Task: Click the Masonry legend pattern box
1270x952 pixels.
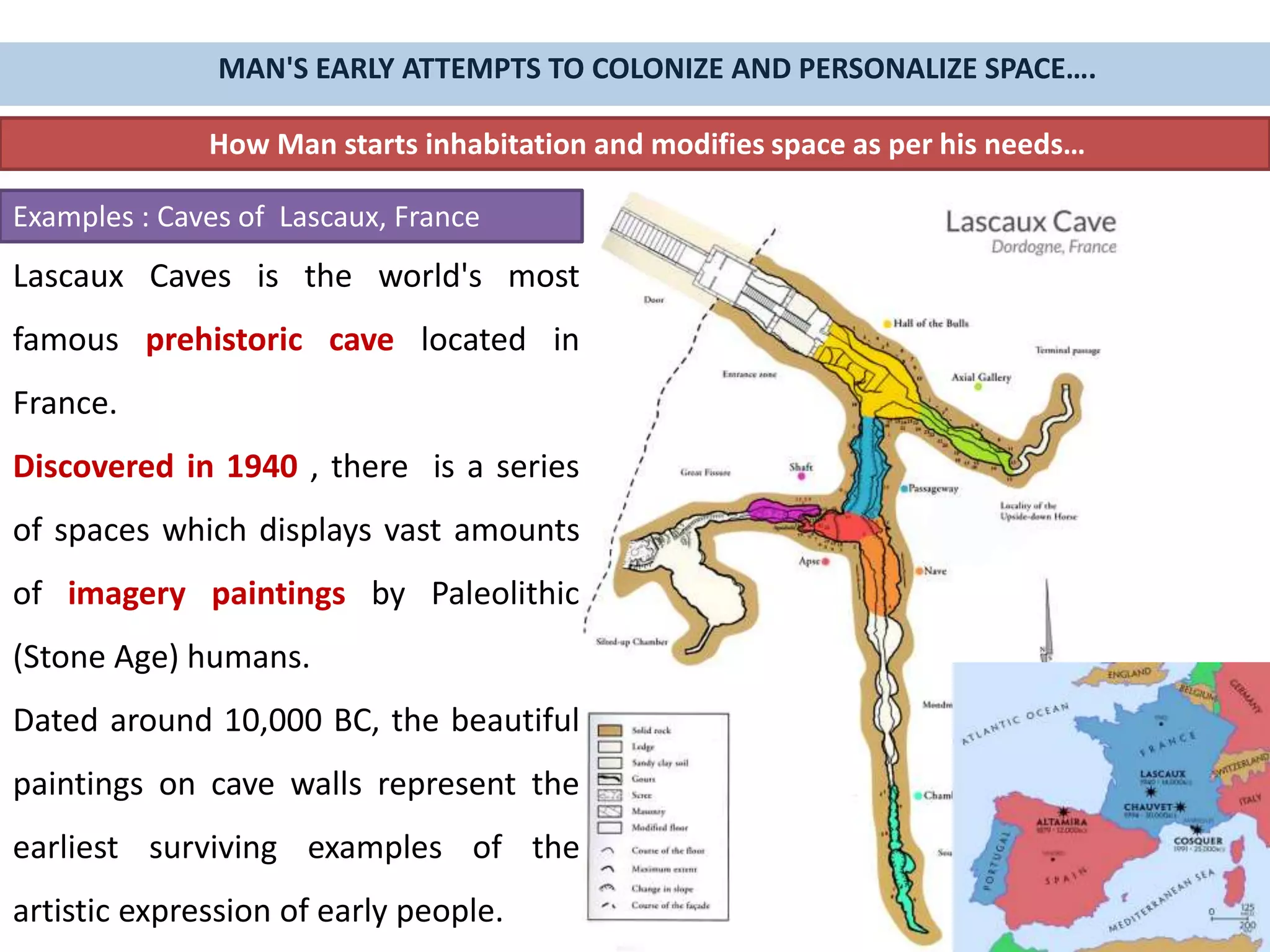Action: [x=610, y=811]
